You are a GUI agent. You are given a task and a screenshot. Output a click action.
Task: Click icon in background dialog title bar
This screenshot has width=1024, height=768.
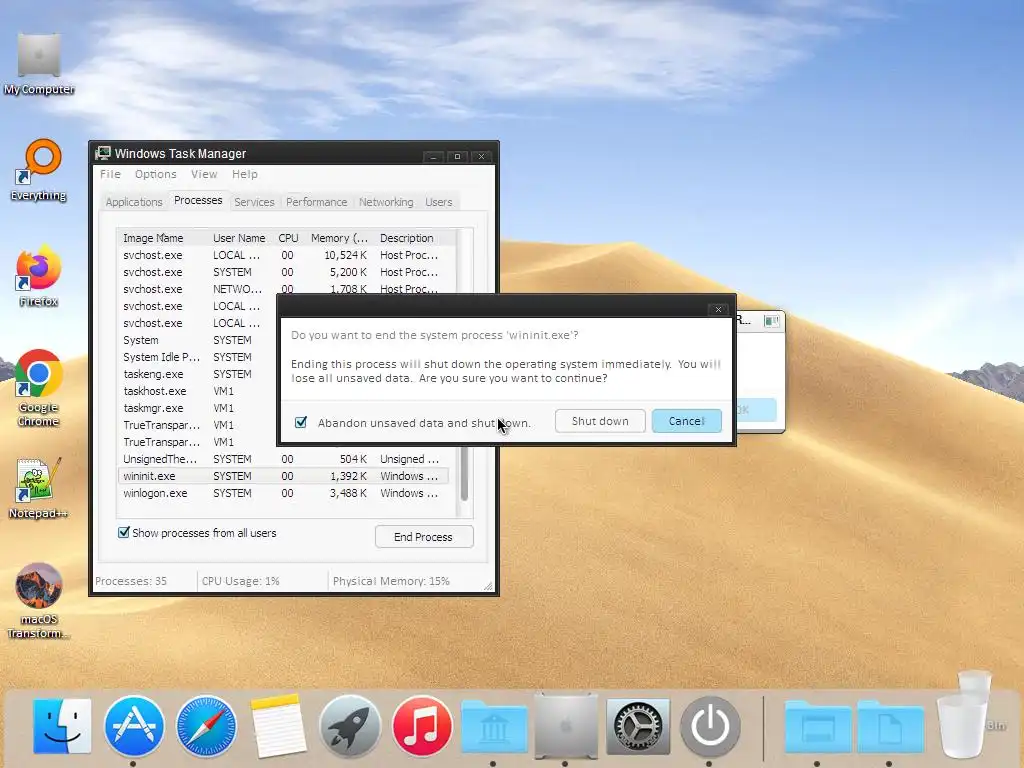771,321
